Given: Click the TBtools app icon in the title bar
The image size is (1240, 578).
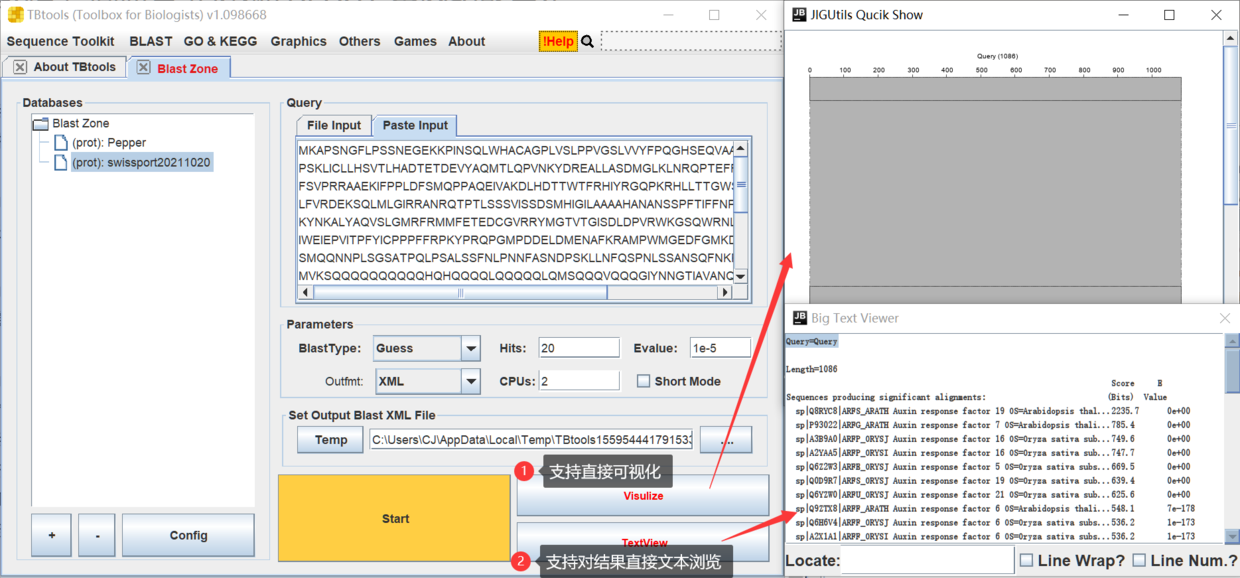Looking at the screenshot, I should [16, 15].
